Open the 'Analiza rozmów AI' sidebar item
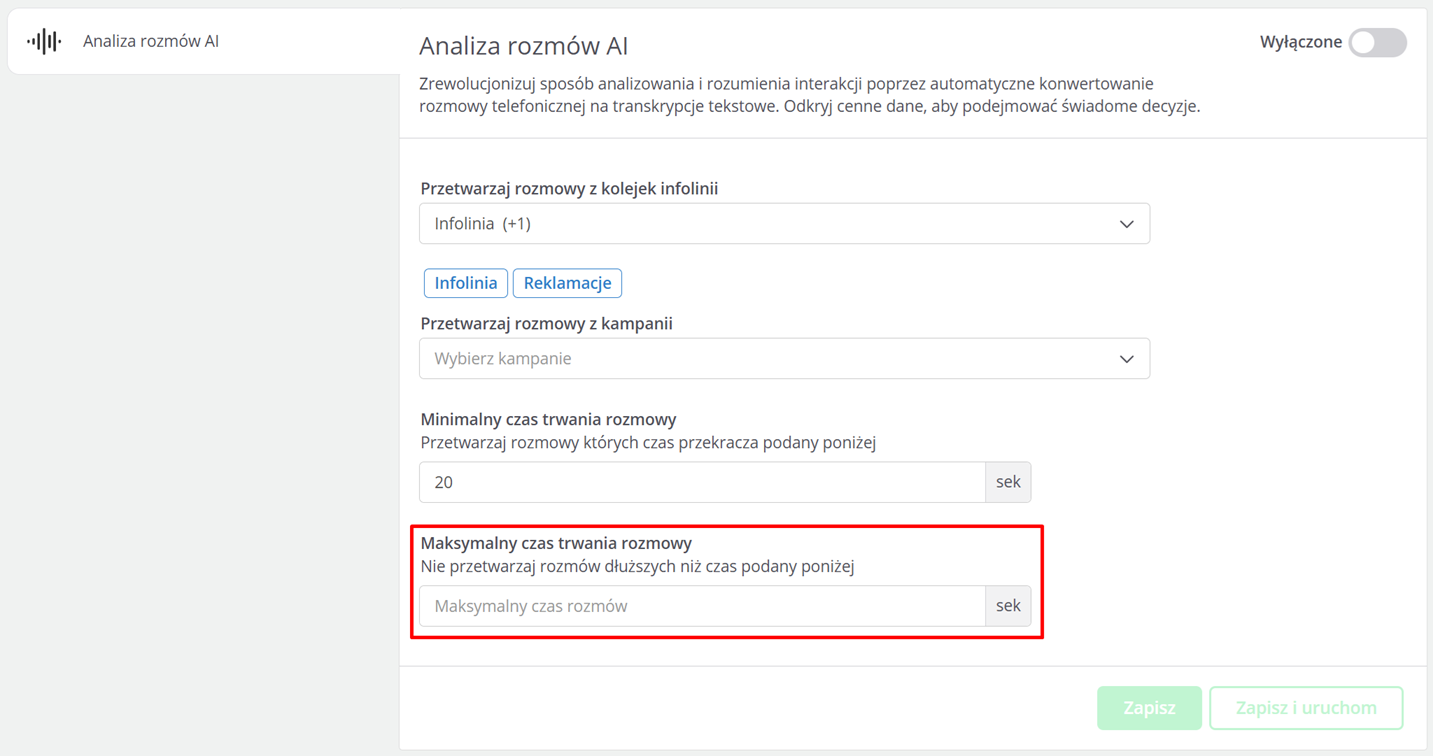The width and height of the screenshot is (1433, 756). pos(151,41)
